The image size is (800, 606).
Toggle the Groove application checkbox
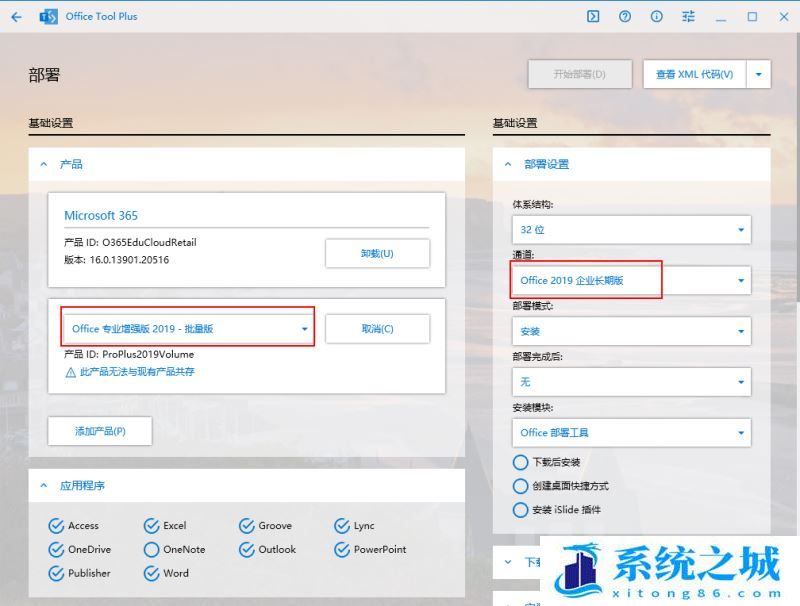coord(246,525)
